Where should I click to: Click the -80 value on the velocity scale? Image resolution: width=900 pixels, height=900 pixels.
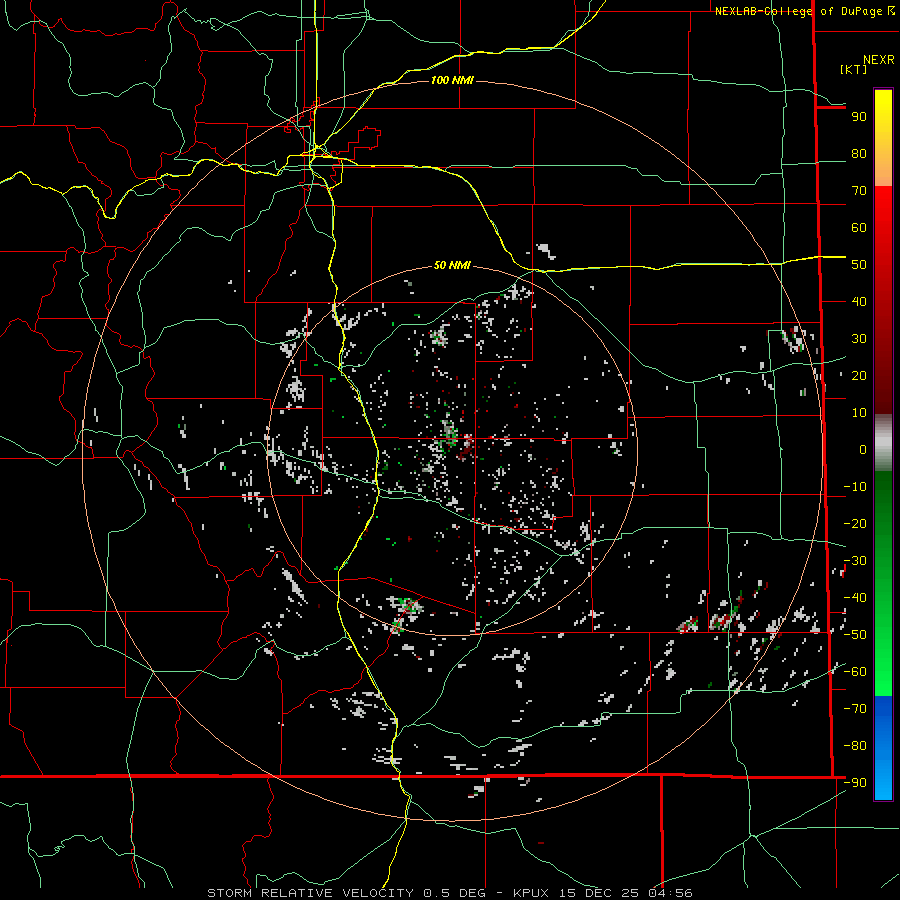click(855, 746)
